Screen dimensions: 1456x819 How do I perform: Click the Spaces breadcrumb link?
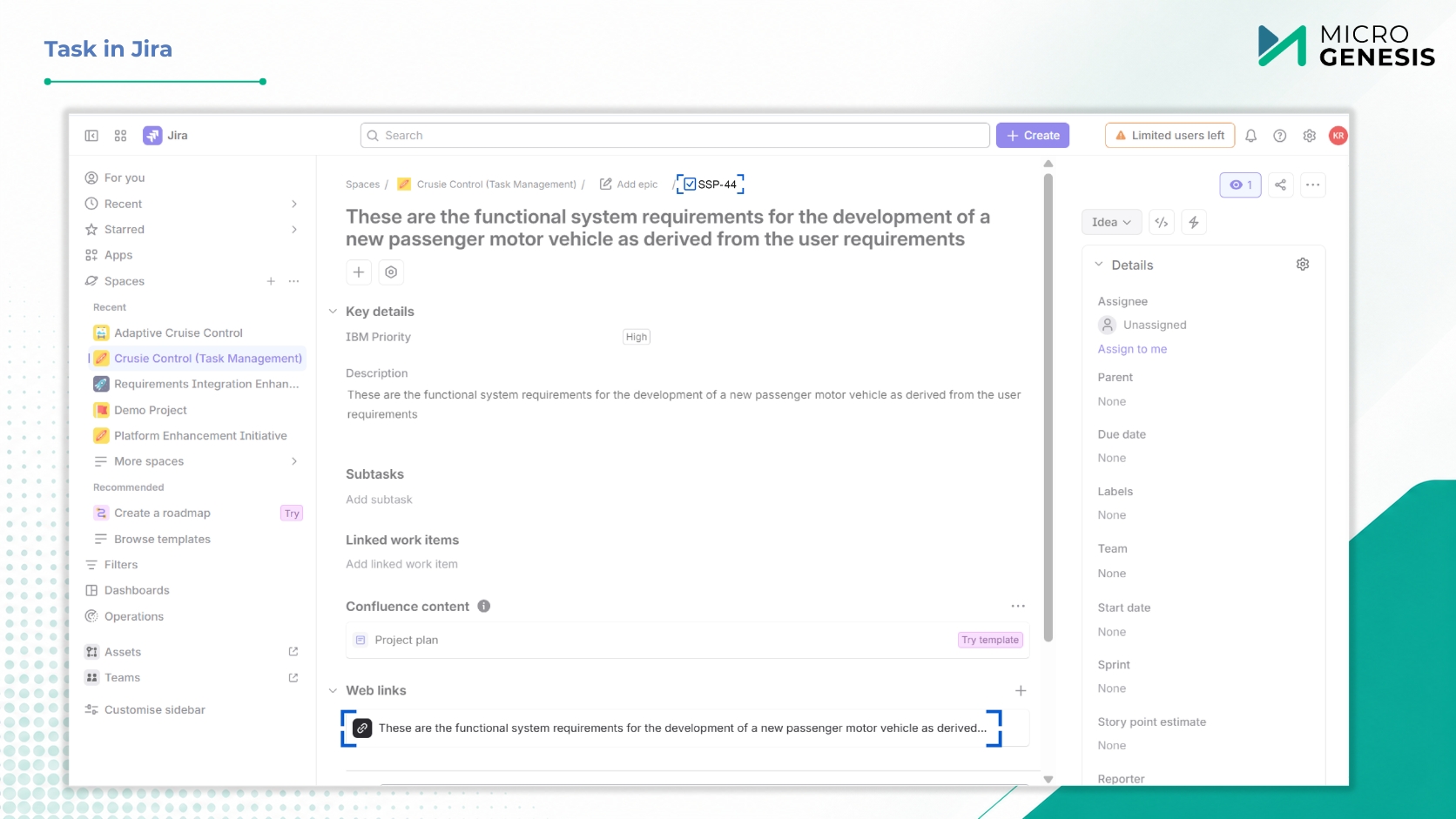point(362,185)
